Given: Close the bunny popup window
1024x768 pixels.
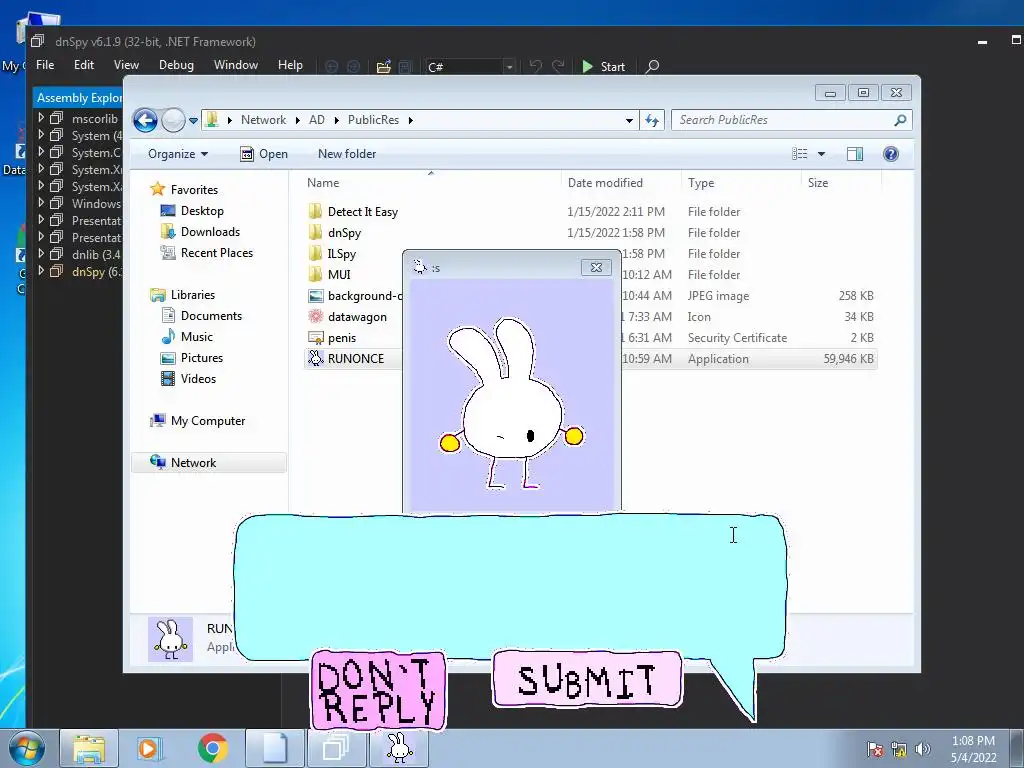Looking at the screenshot, I should coord(596,267).
